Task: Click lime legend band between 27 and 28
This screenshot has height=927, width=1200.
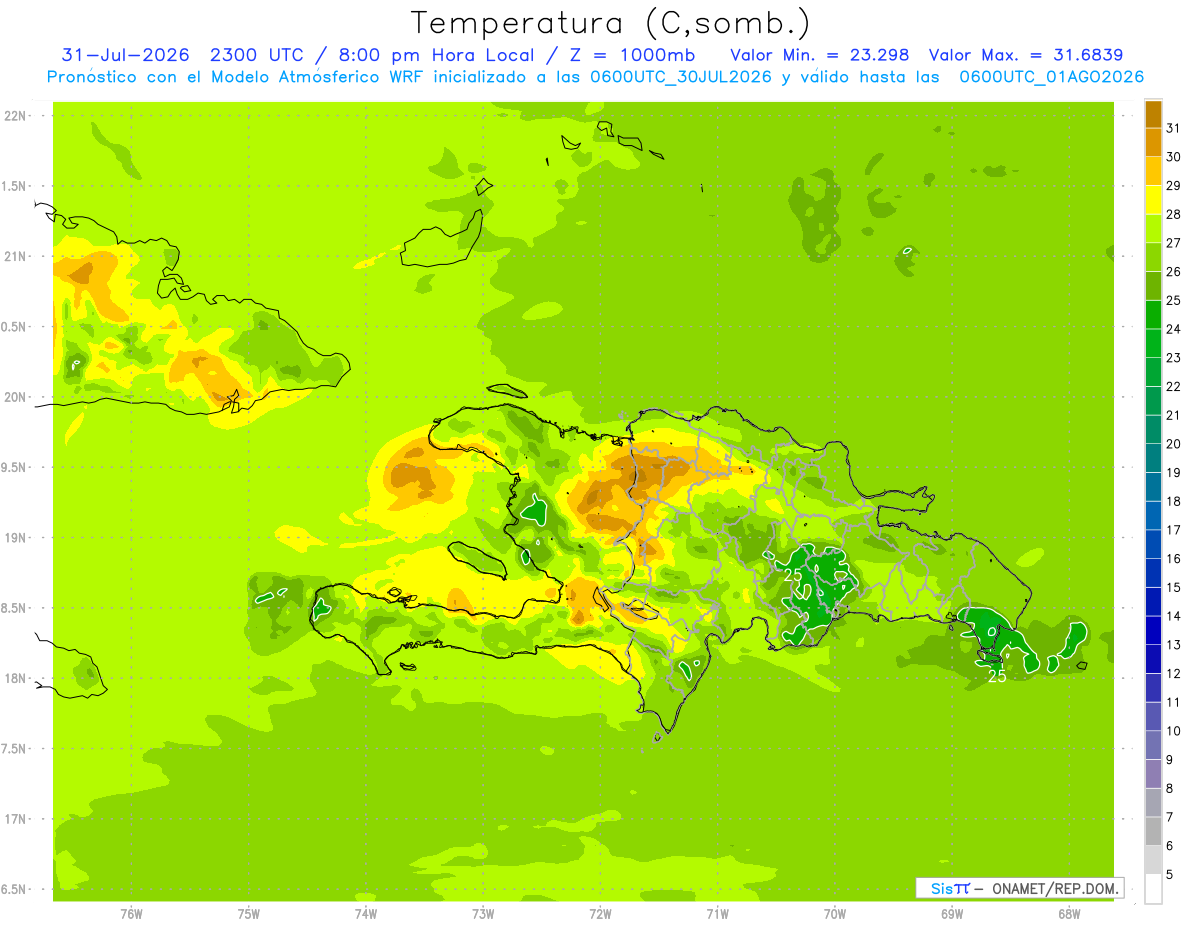Action: point(1153,229)
